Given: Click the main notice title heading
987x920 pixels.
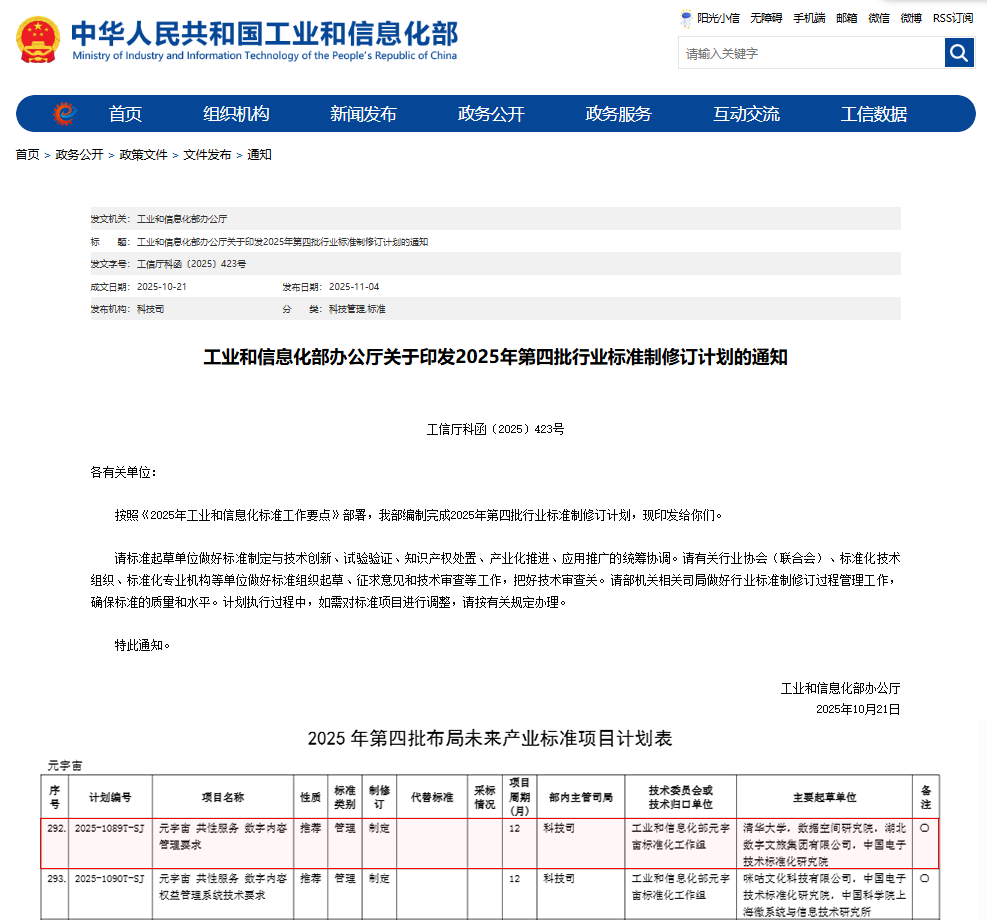Looking at the screenshot, I should [x=495, y=357].
